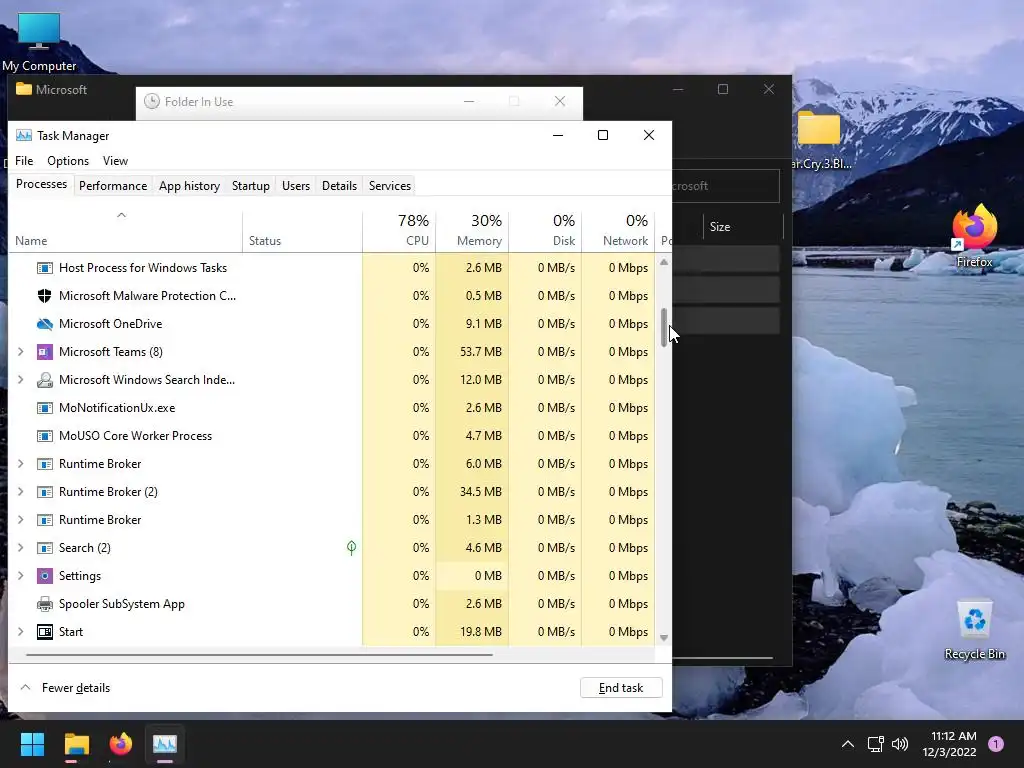
Task: Click the horizontal scrollbar in Task Manager
Action: pos(260,654)
